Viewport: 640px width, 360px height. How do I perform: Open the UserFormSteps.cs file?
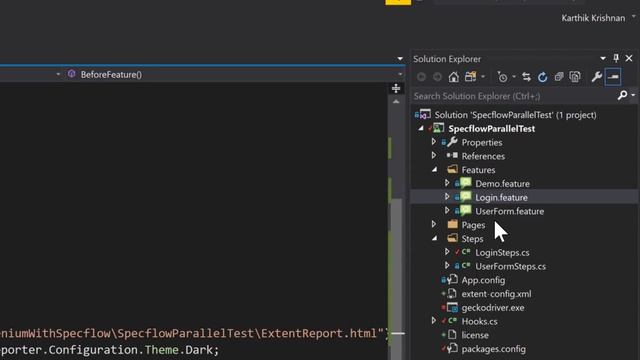510,267
